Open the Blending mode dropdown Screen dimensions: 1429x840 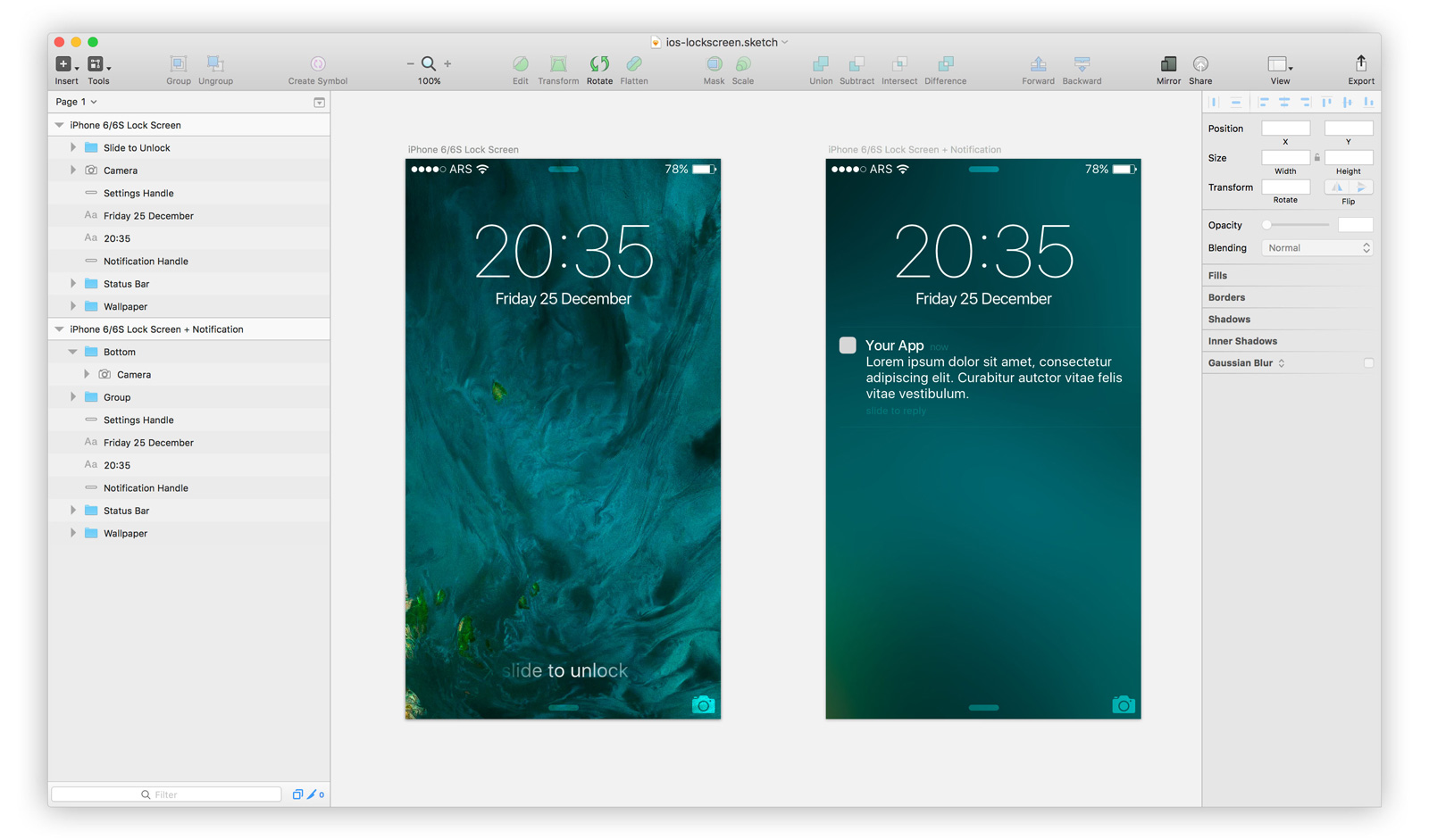click(x=1316, y=247)
